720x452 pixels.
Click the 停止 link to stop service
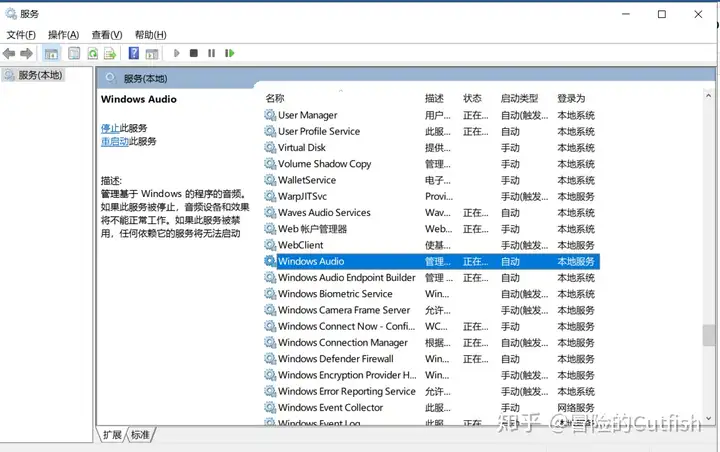pos(110,128)
